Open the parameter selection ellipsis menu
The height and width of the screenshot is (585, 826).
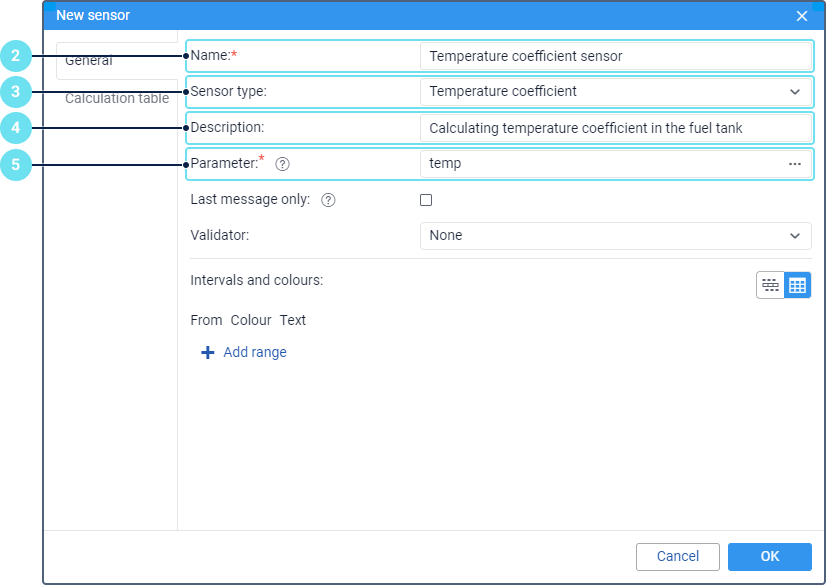(x=795, y=164)
